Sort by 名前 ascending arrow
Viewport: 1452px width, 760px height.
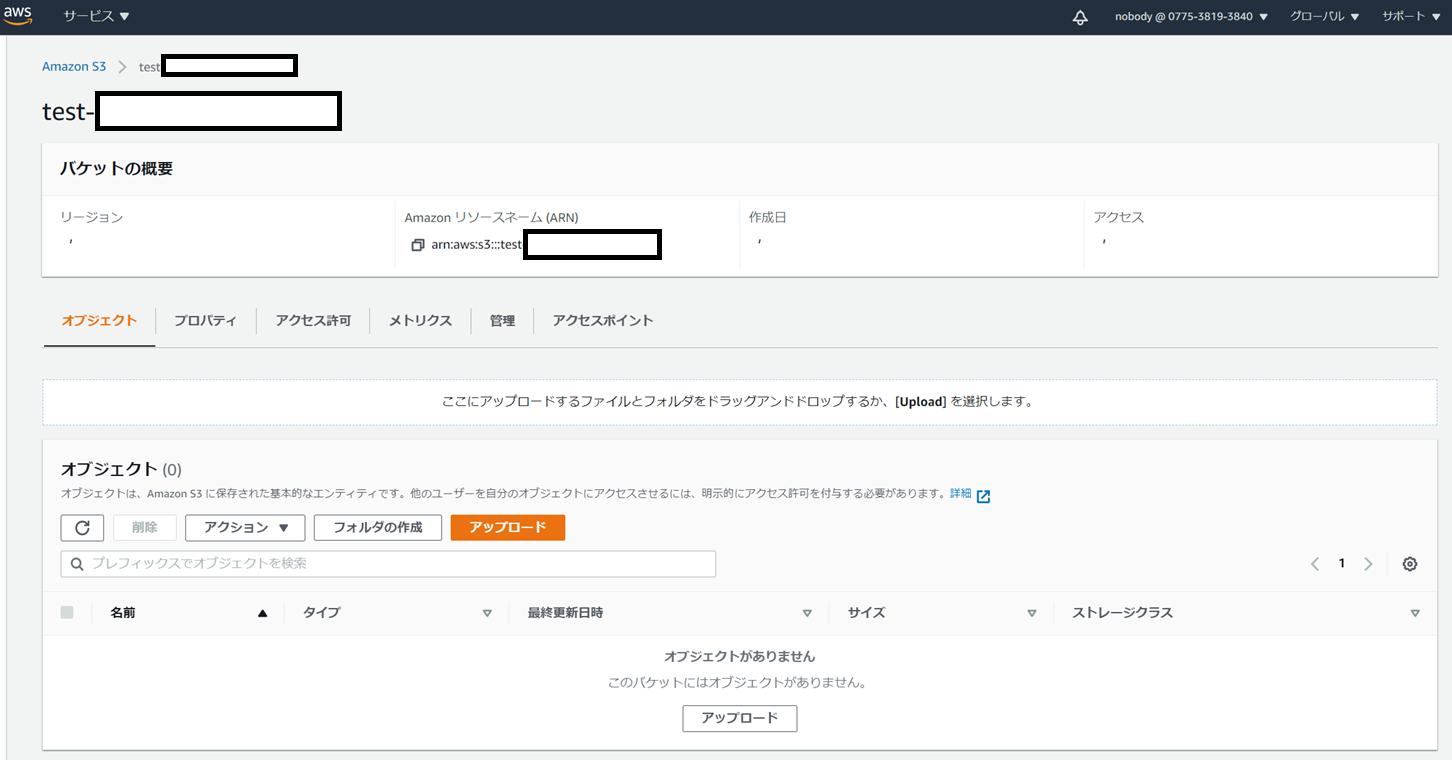click(262, 614)
